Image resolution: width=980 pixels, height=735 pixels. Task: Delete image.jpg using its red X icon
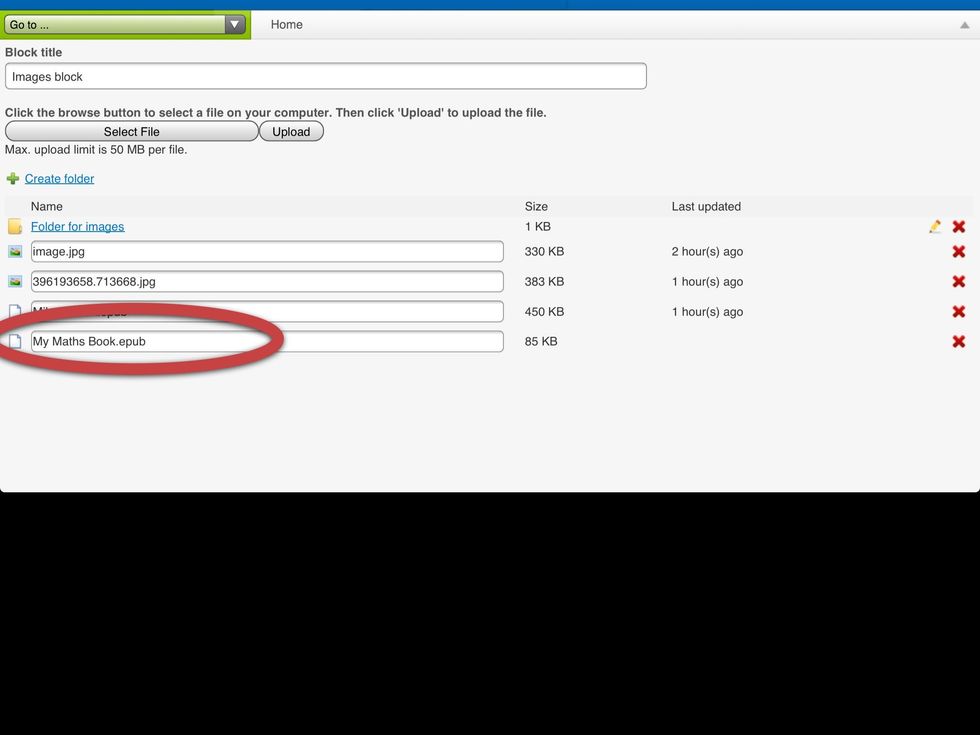959,251
